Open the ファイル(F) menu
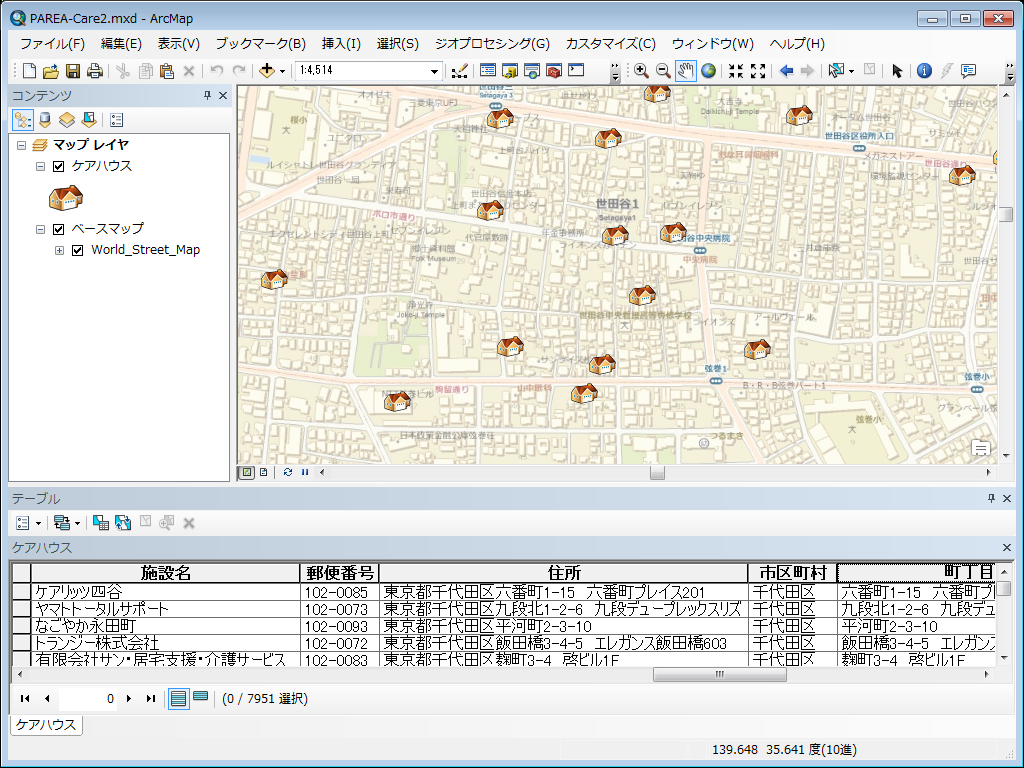This screenshot has width=1024, height=768. (52, 44)
